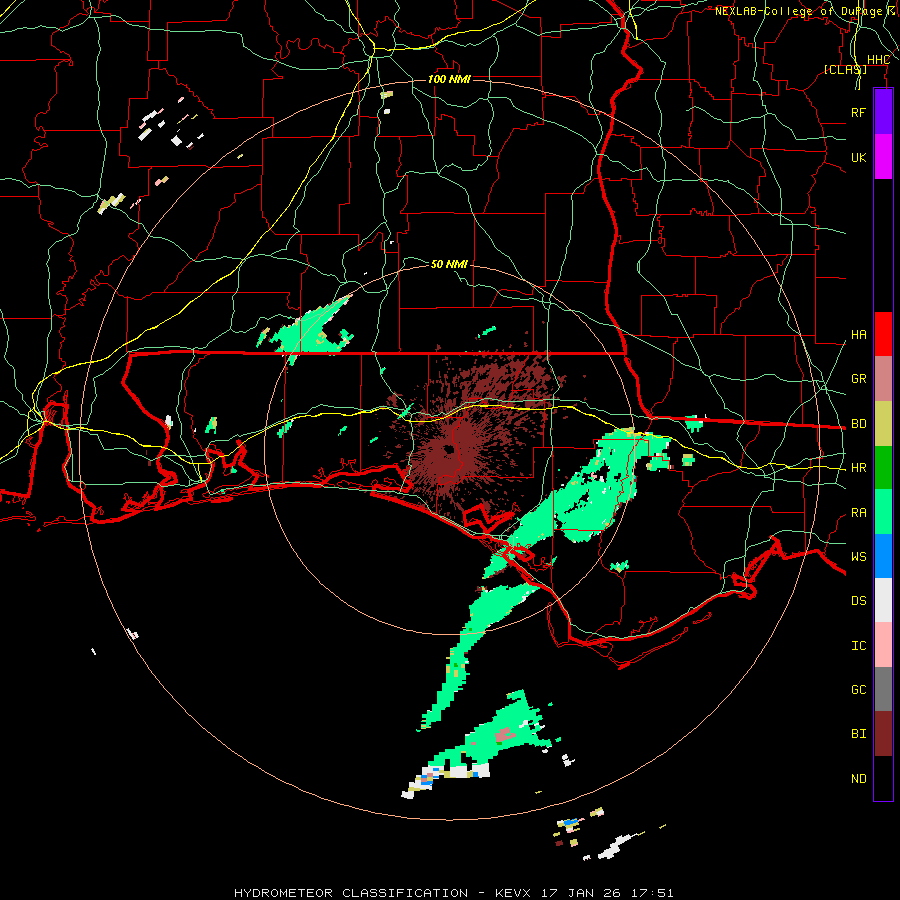Select the "HA" legend label
Screen dimensions: 900x900
(858, 335)
